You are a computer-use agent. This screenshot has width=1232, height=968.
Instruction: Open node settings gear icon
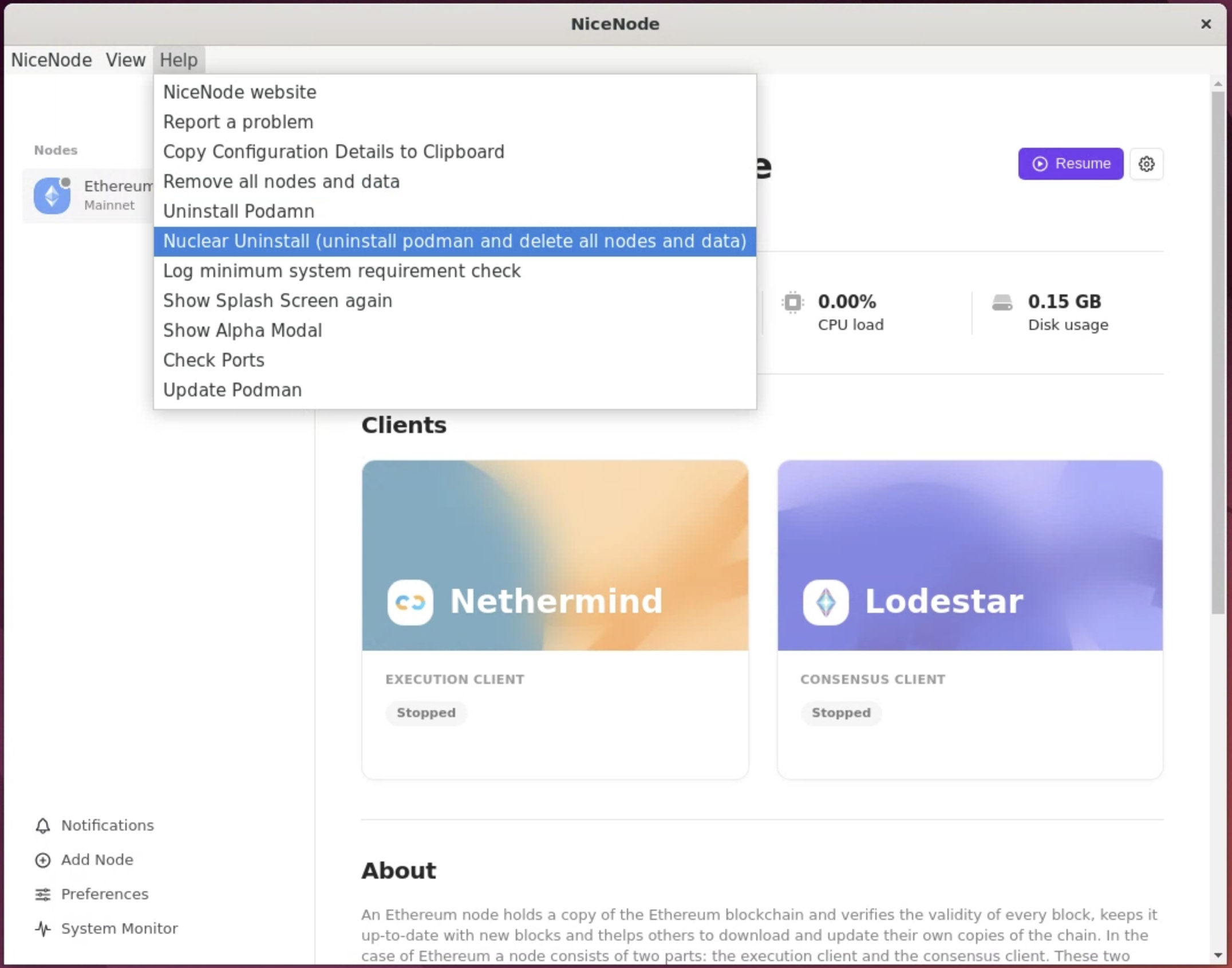point(1146,164)
